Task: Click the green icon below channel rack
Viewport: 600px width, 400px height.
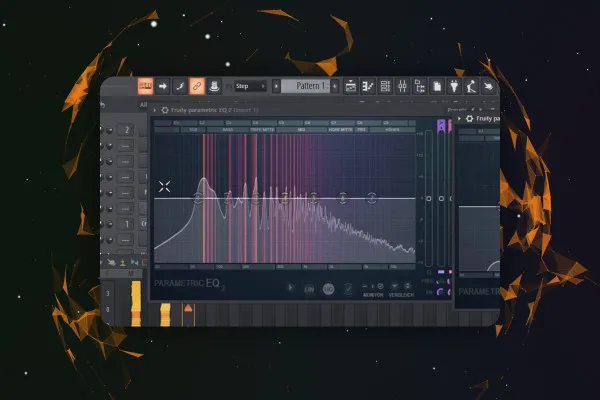Action: [x=122, y=263]
